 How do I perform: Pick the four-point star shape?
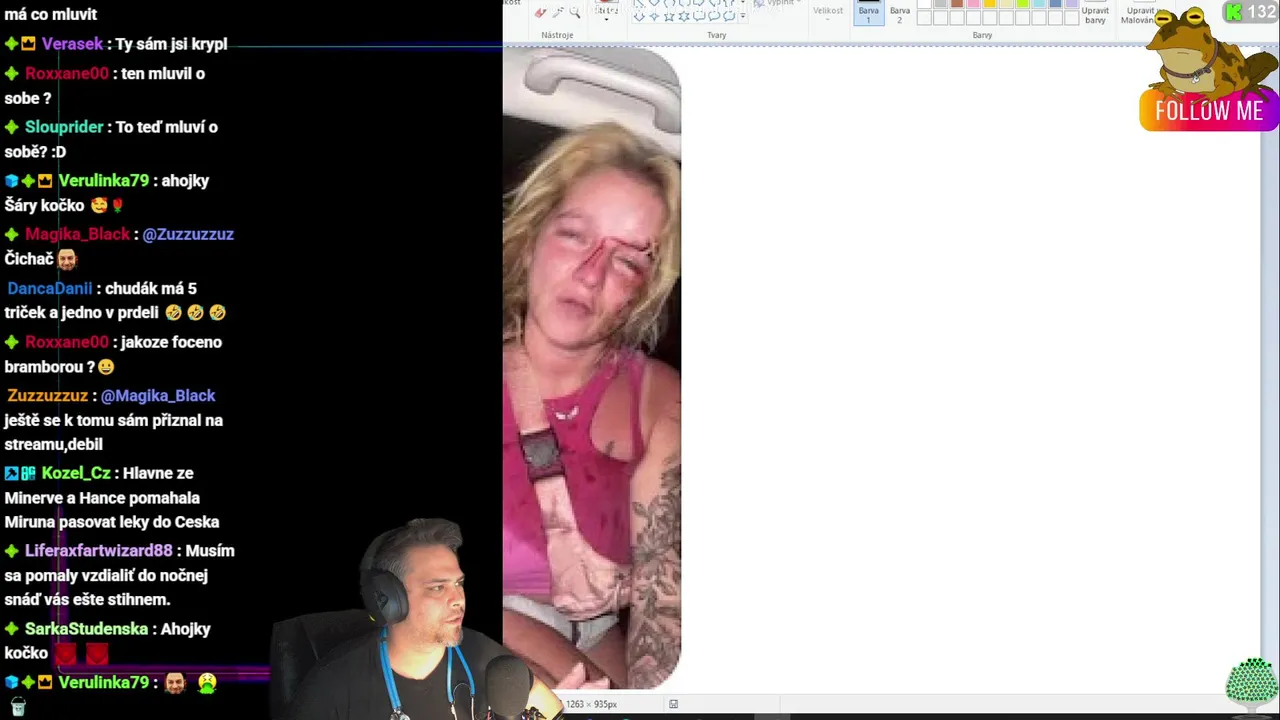pos(654,16)
